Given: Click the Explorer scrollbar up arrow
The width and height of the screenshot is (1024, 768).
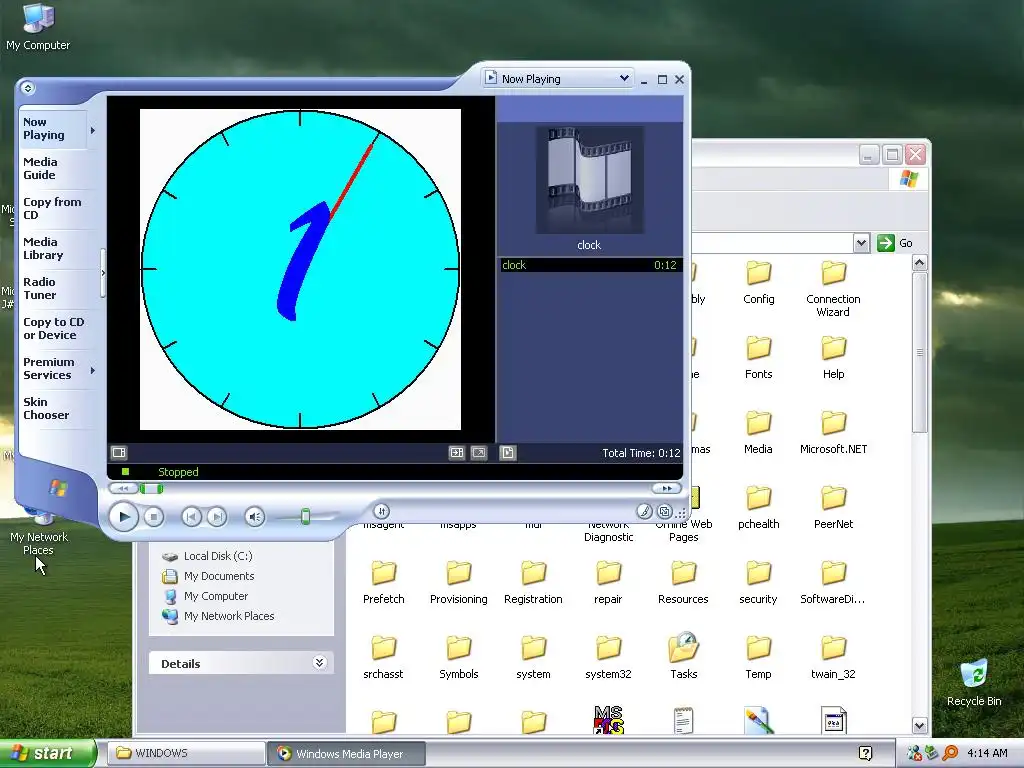Looking at the screenshot, I should pos(920,263).
